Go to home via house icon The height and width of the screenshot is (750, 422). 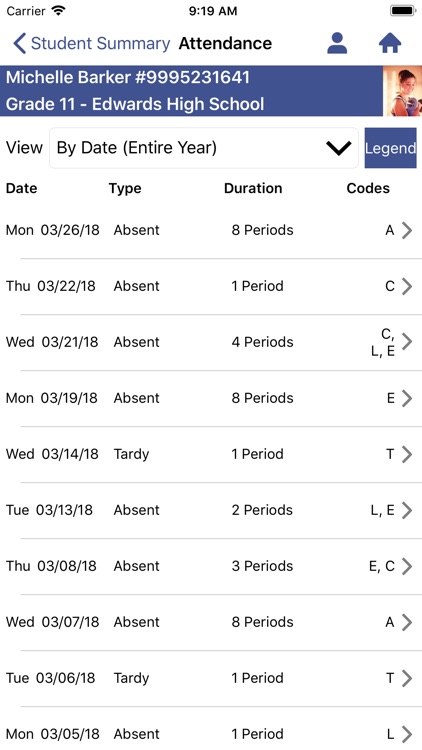[390, 44]
